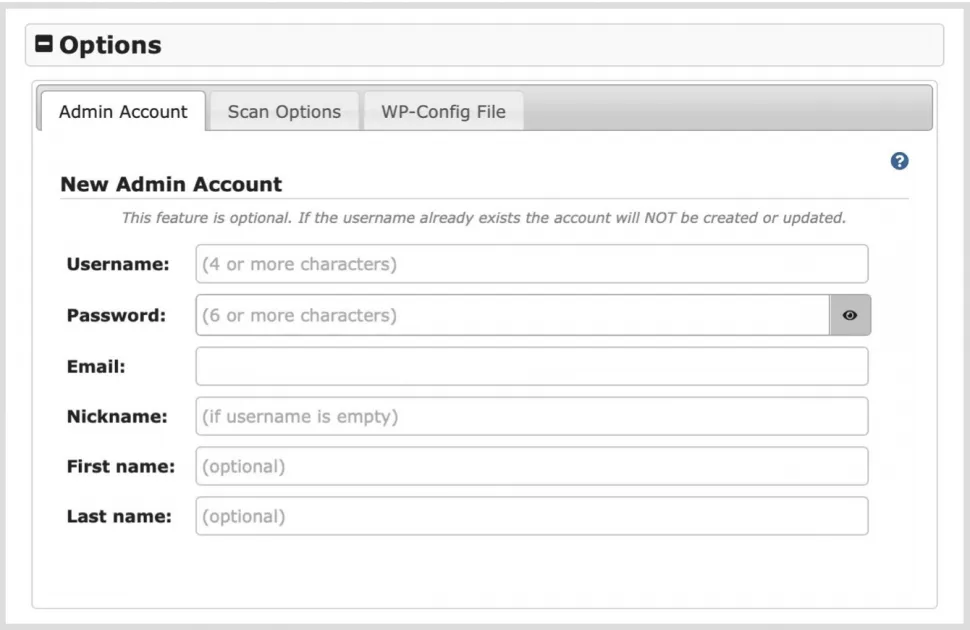Click into the Password input field

(512, 315)
